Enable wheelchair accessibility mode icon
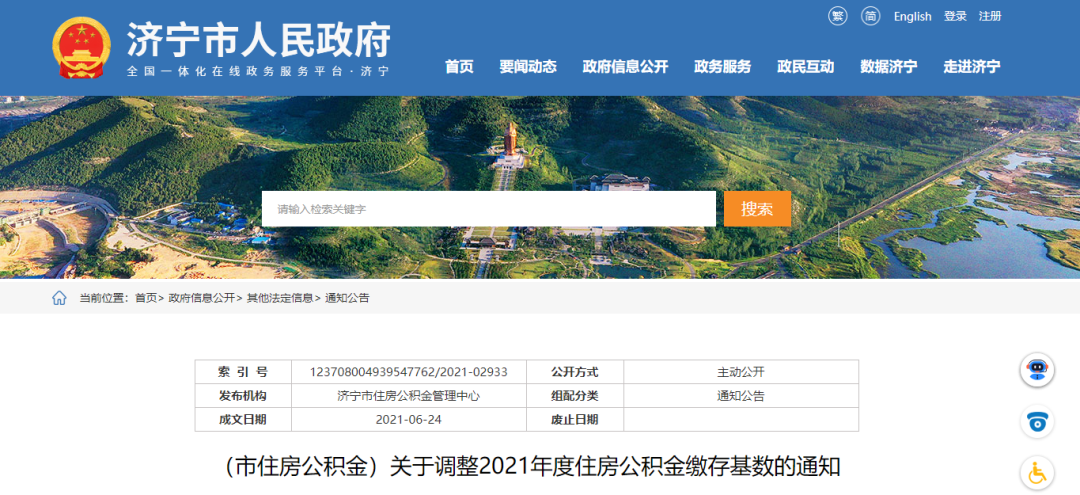 (x=1037, y=472)
